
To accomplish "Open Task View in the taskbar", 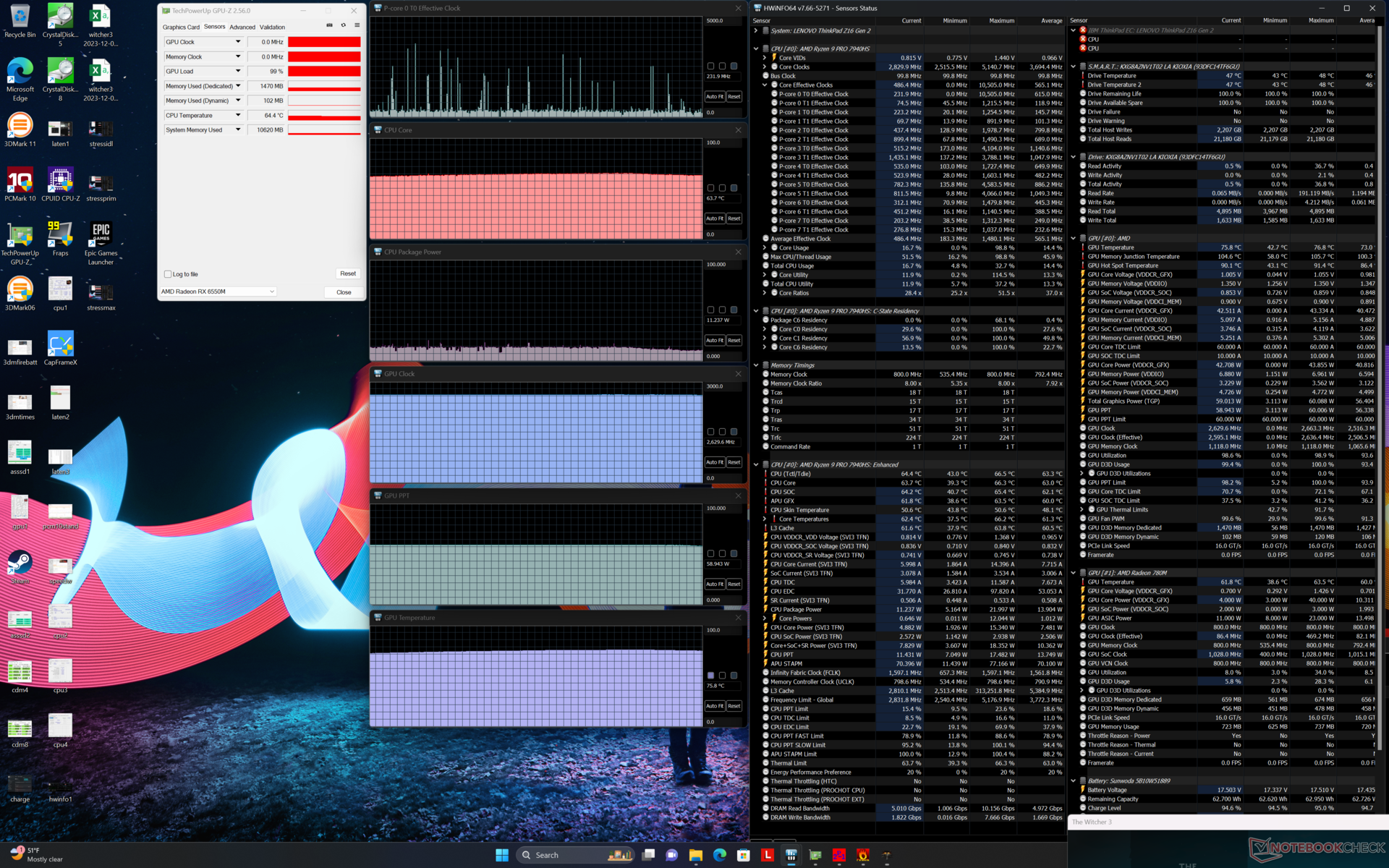I will click(648, 855).
